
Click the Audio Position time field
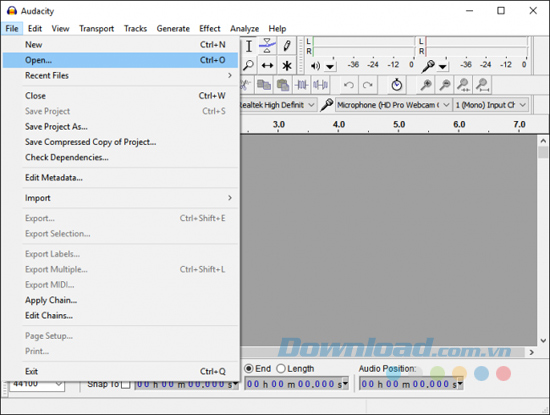(x=411, y=384)
